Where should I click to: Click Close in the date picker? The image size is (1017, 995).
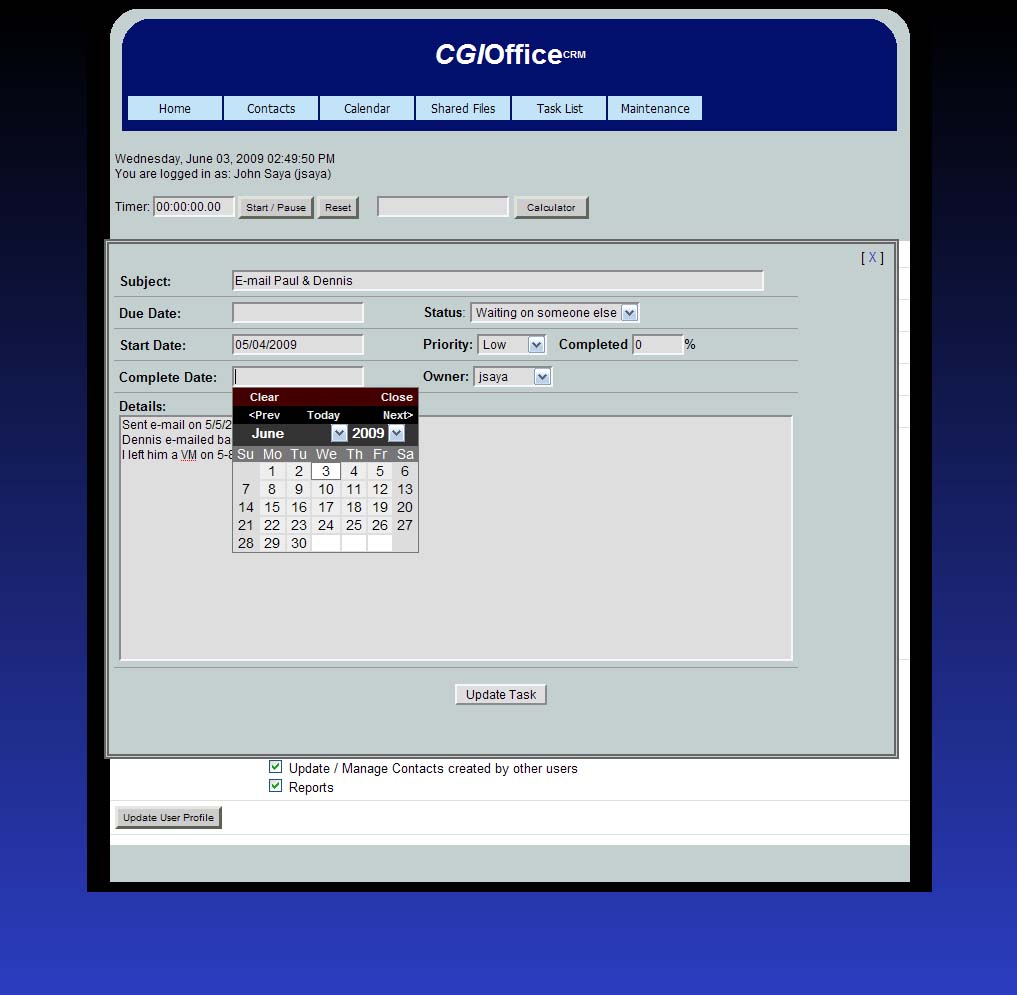396,397
